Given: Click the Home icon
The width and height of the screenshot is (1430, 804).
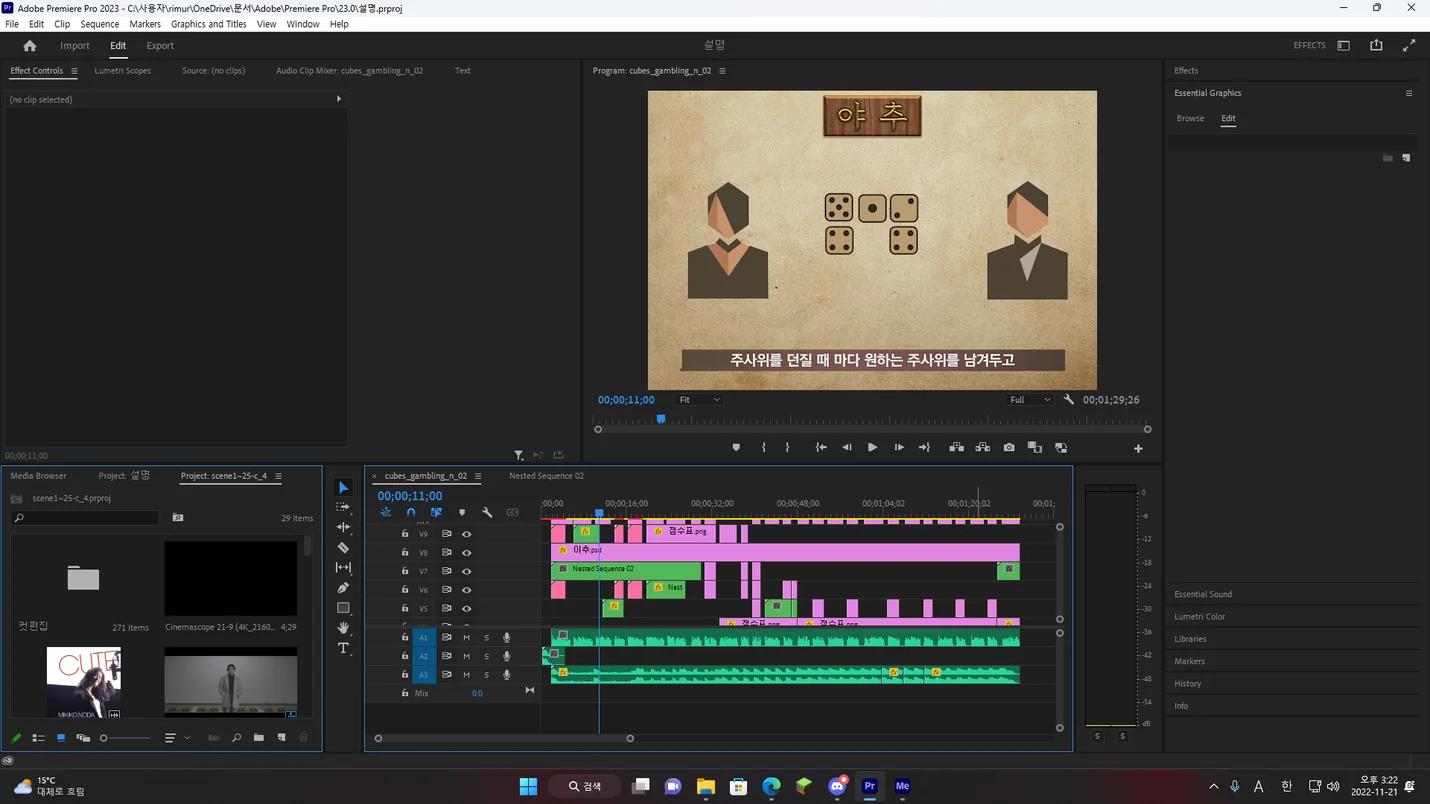Looking at the screenshot, I should point(30,45).
